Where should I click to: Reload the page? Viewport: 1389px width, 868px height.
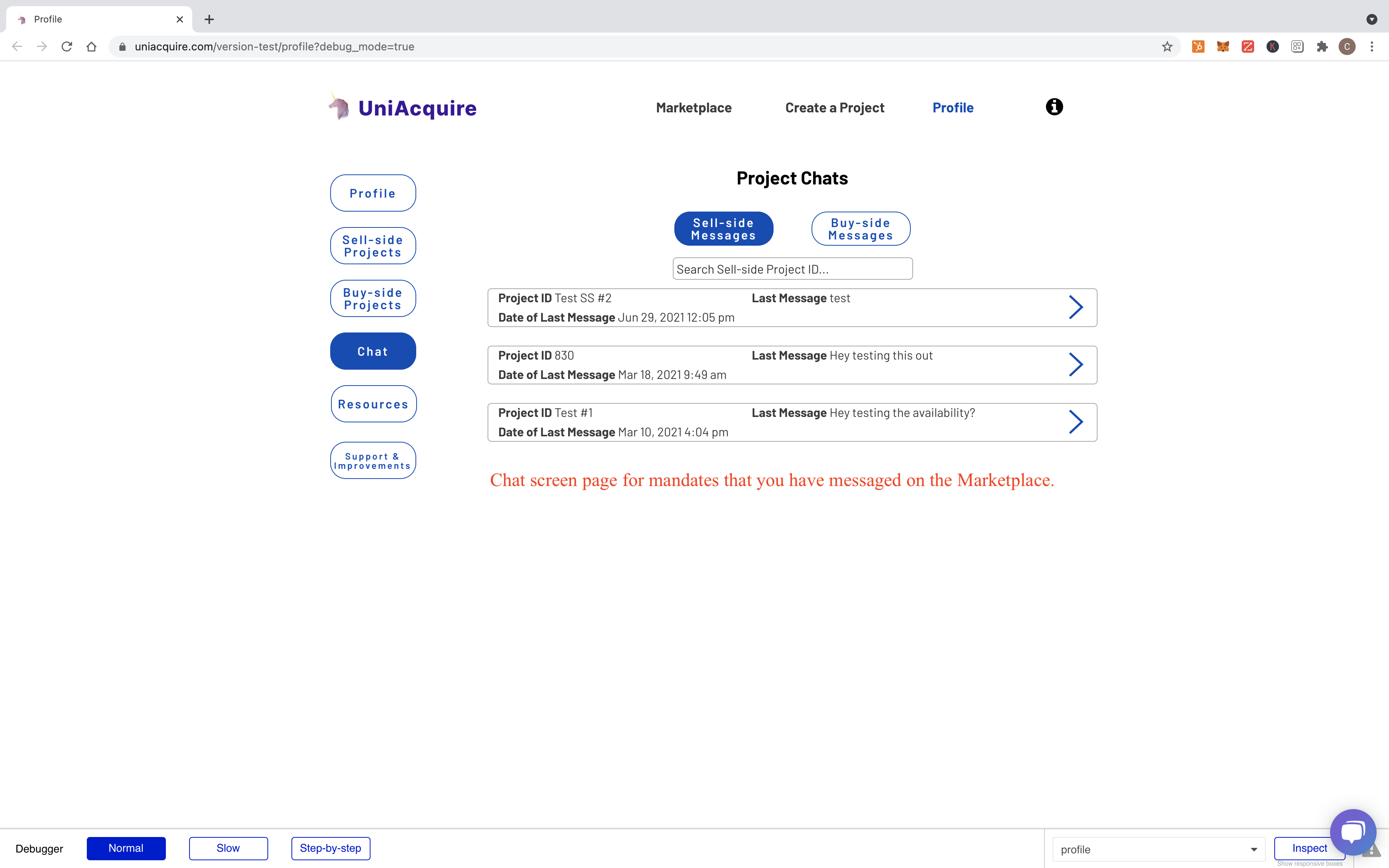67,46
